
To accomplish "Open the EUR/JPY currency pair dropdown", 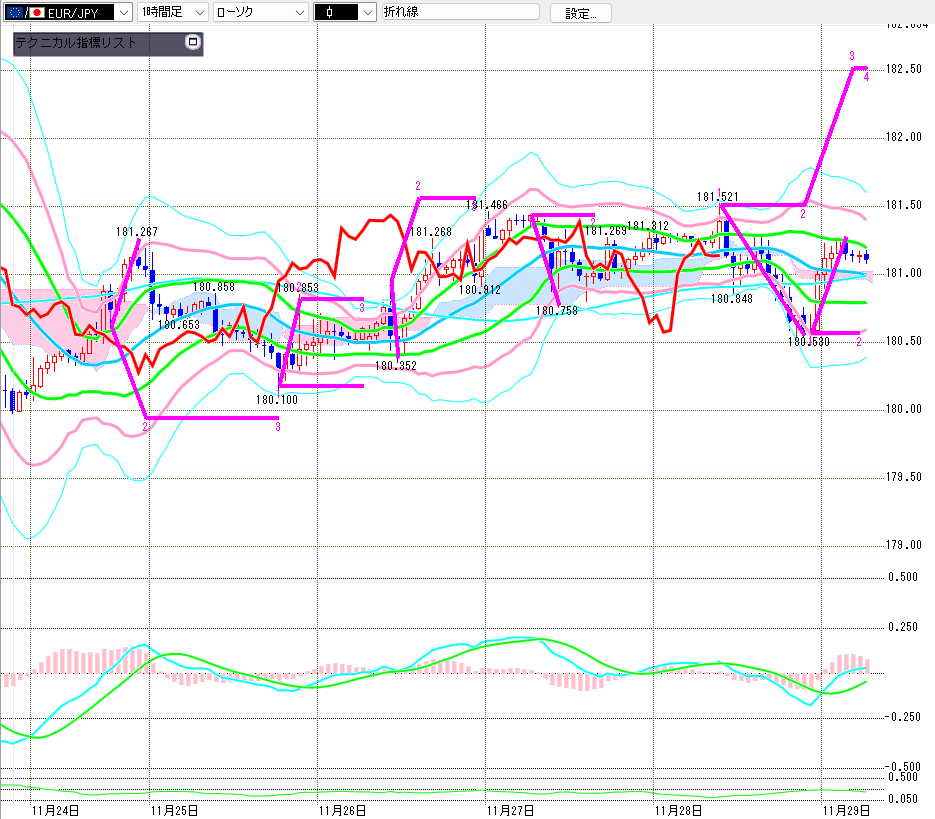I will (122, 12).
